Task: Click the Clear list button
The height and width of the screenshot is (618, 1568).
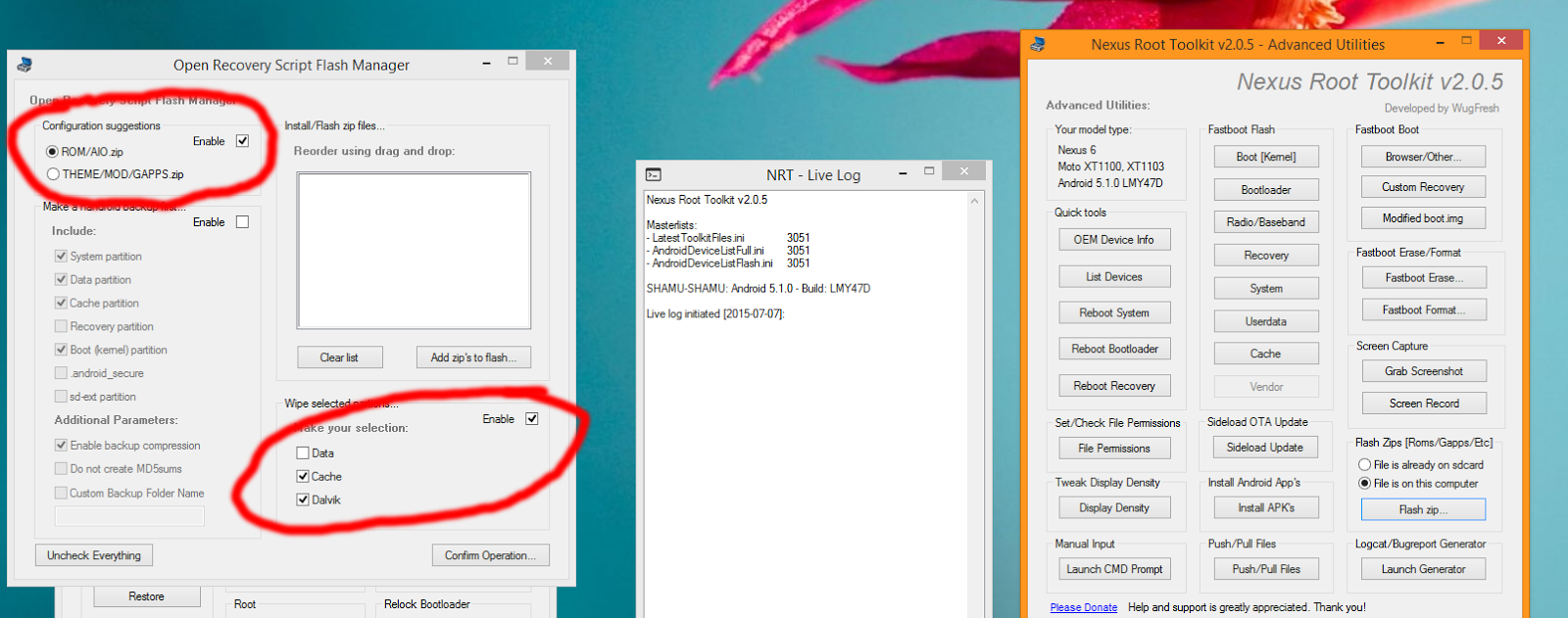Action: [339, 357]
